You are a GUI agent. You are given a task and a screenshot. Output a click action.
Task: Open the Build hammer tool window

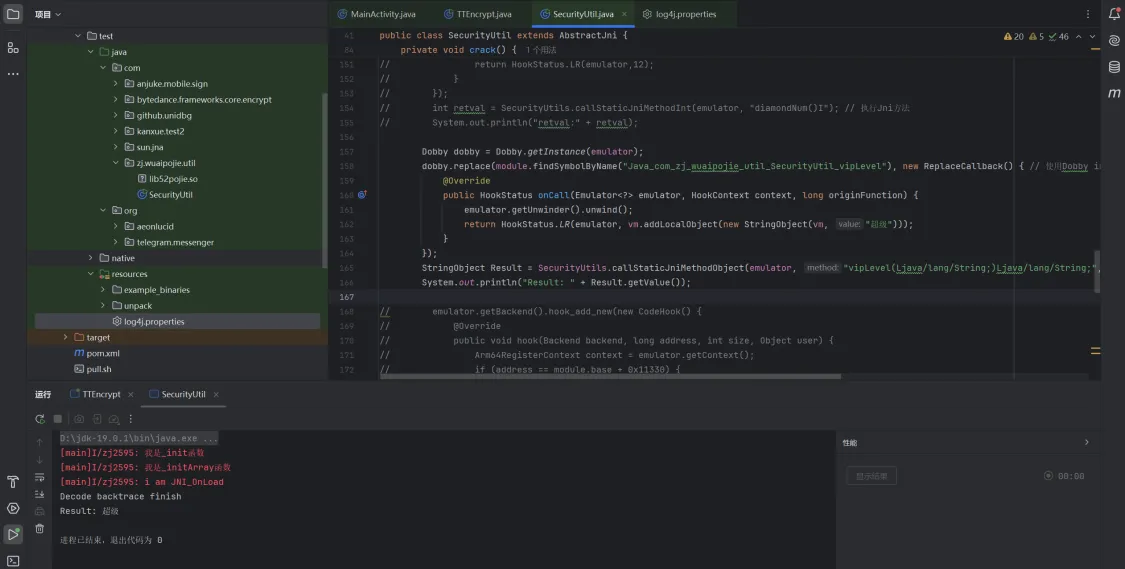point(13,482)
